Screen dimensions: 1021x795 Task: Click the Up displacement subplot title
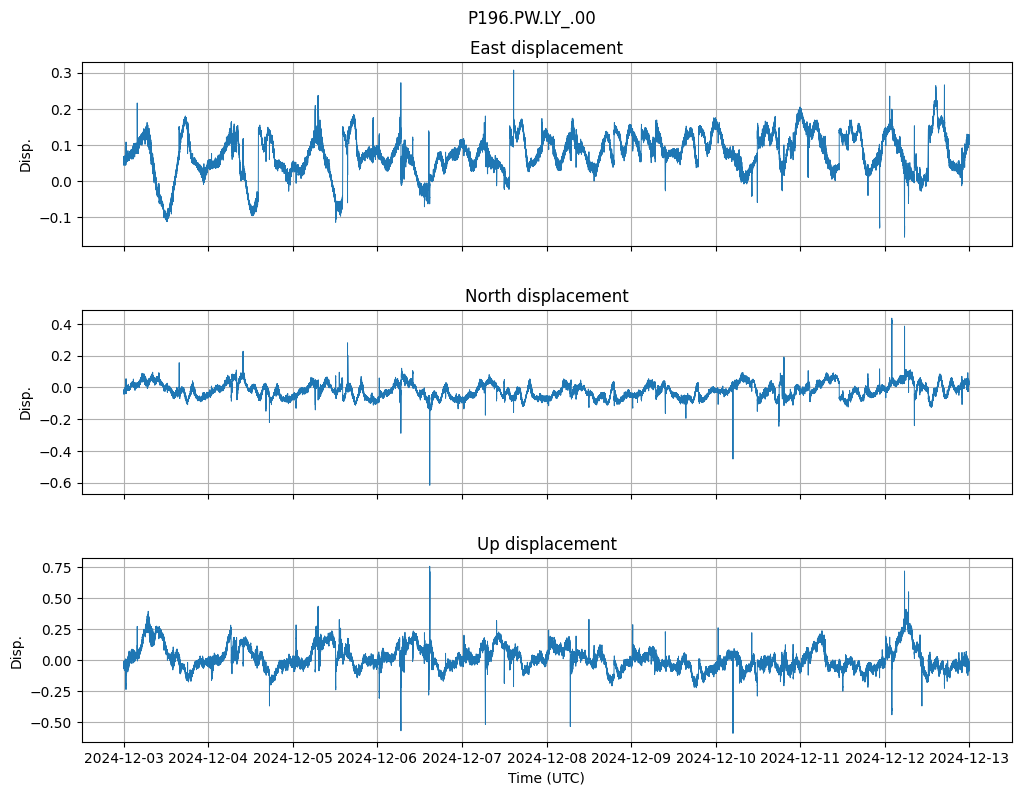pyautogui.click(x=546, y=544)
